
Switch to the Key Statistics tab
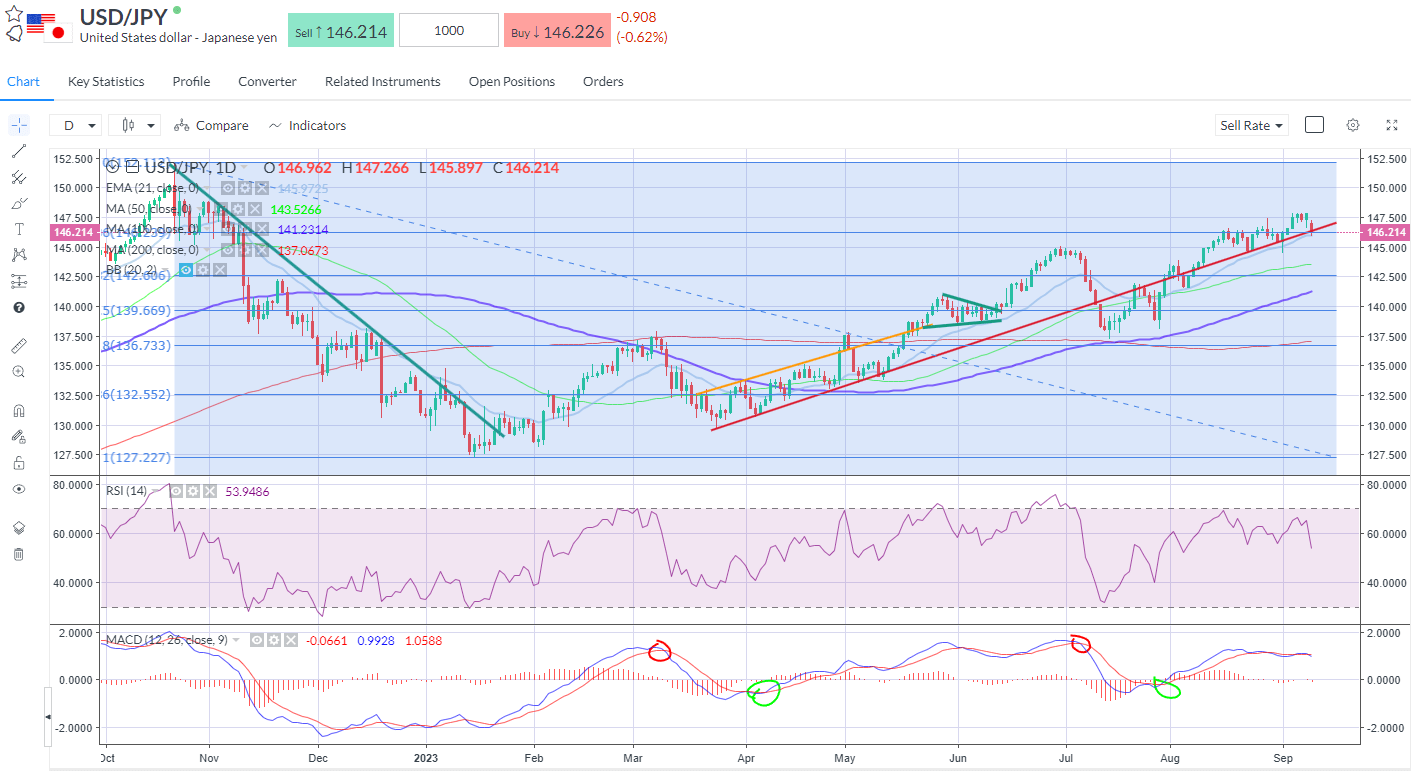pyautogui.click(x=105, y=81)
